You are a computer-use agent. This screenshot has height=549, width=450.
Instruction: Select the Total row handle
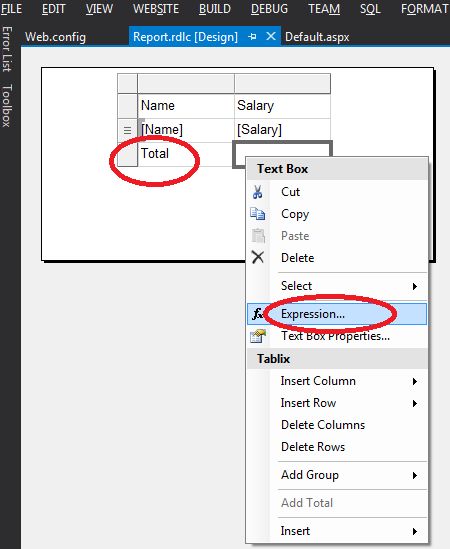(127, 154)
